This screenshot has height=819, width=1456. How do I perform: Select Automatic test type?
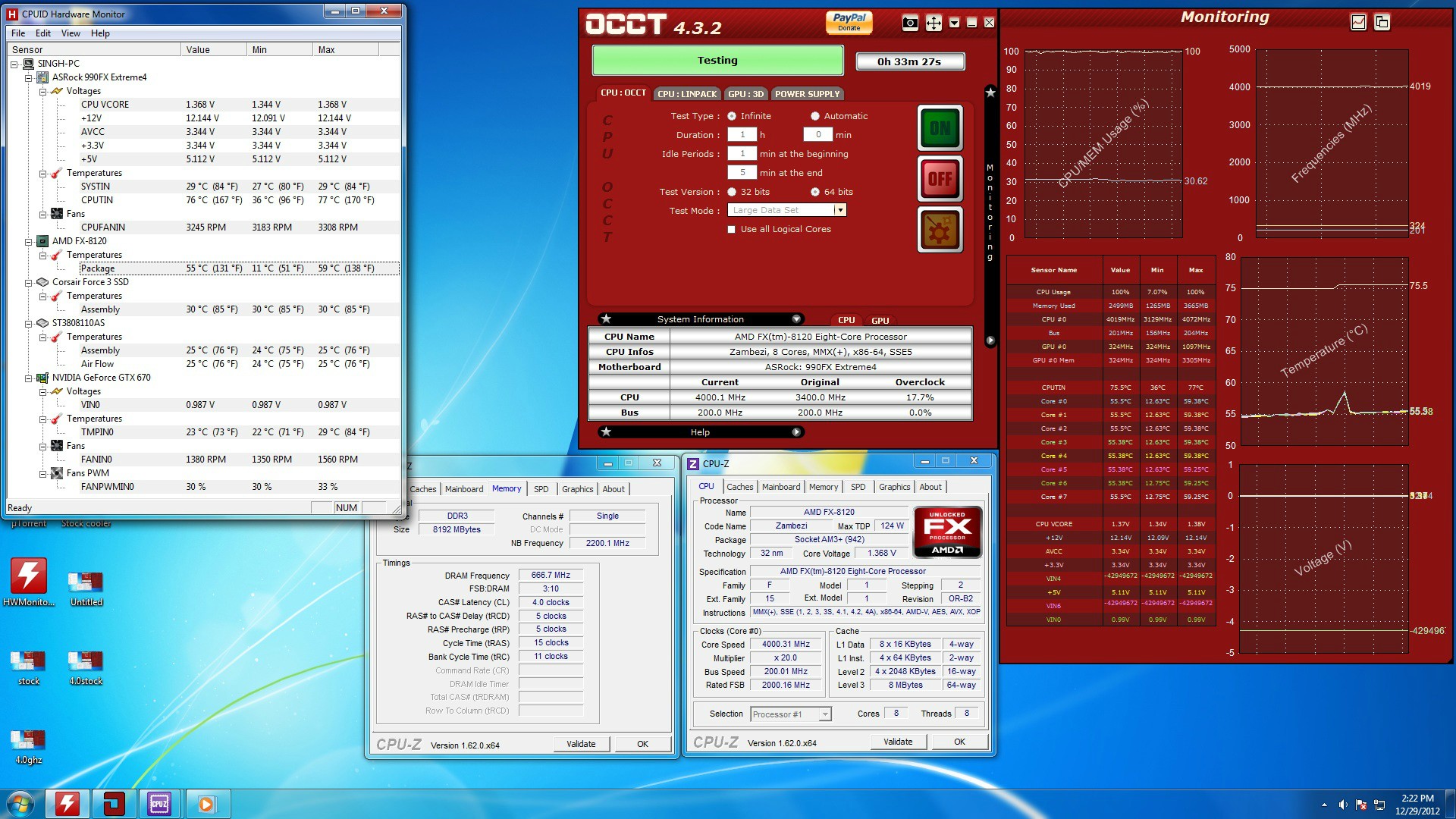(814, 116)
